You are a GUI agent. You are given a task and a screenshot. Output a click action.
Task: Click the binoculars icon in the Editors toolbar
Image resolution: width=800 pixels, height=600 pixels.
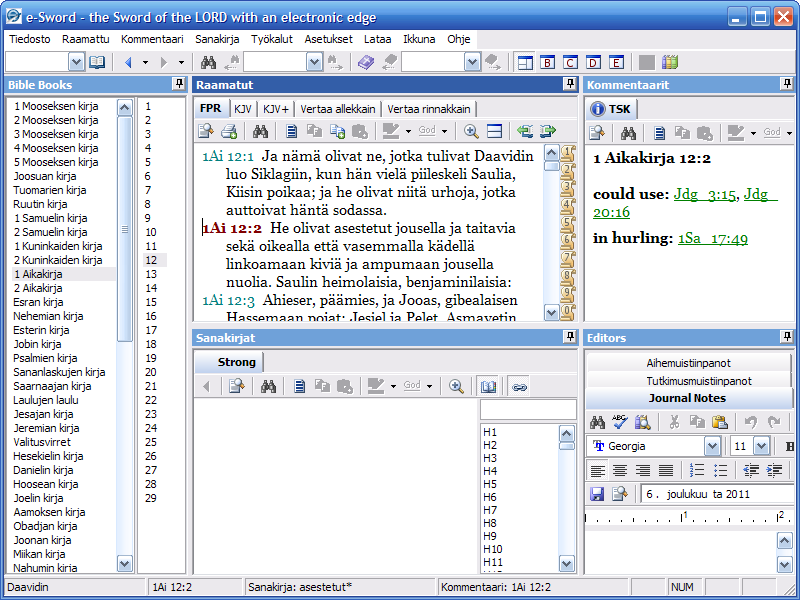[x=597, y=422]
